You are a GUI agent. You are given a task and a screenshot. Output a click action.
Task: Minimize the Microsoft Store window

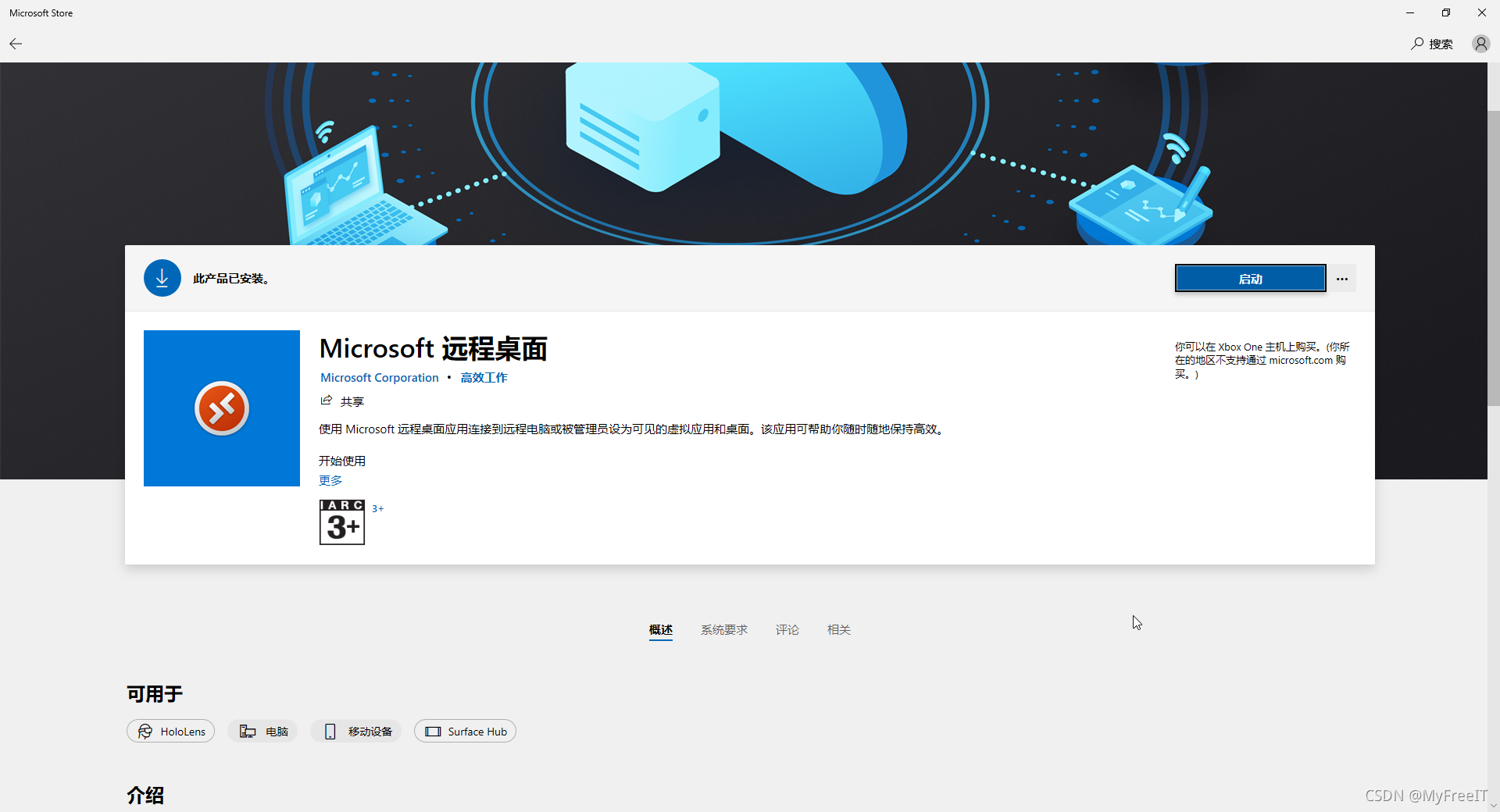tap(1410, 12)
